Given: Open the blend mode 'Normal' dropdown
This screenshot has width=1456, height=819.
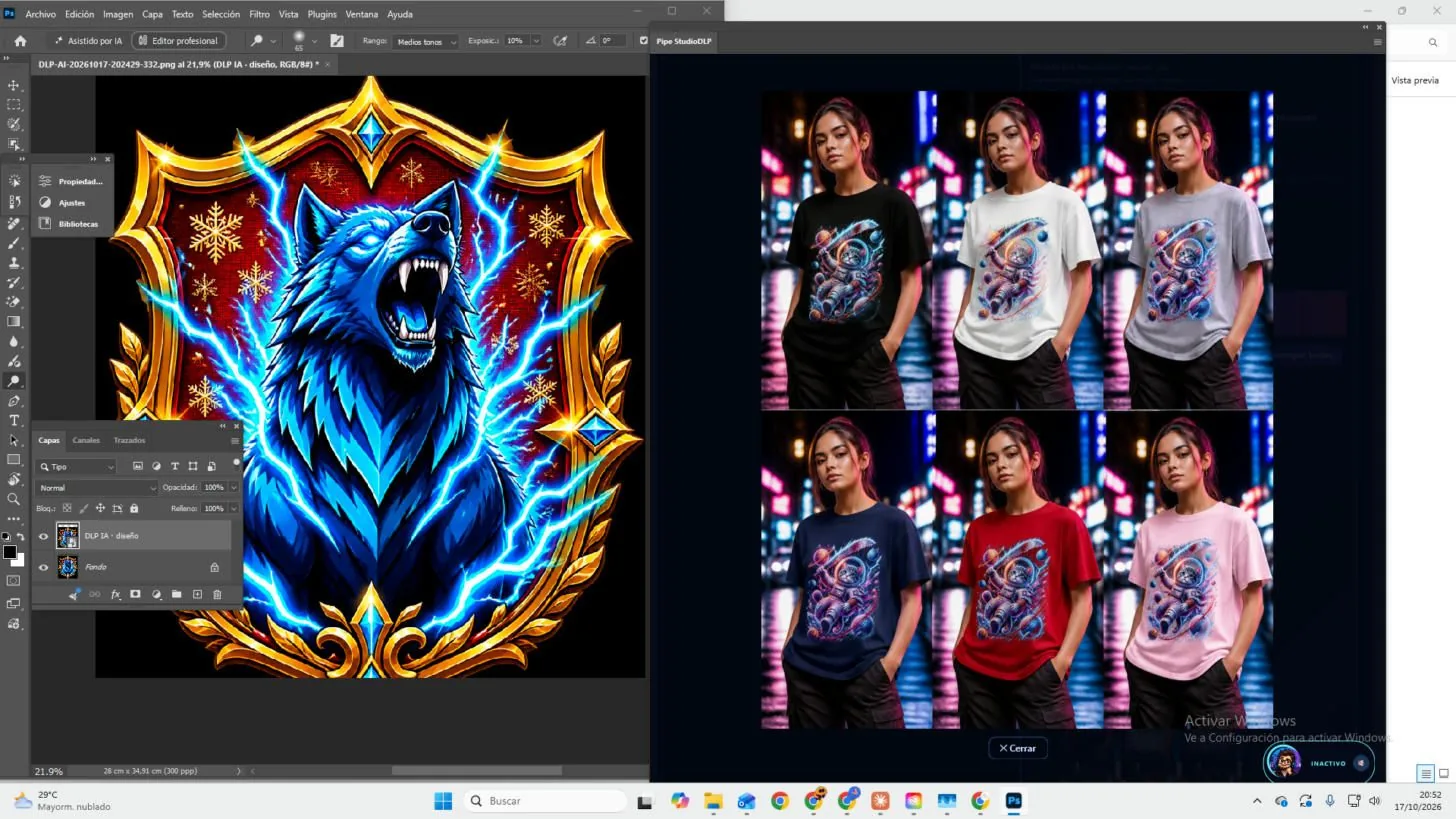Looking at the screenshot, I should tap(97, 488).
